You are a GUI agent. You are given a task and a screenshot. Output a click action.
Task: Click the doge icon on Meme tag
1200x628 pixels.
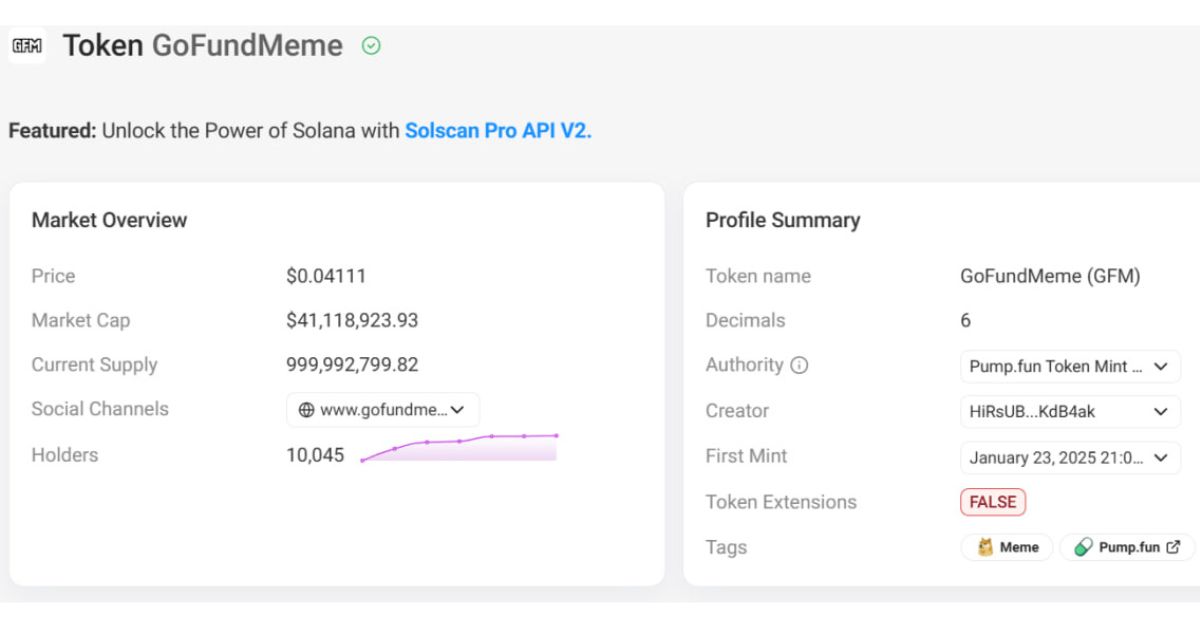(985, 547)
